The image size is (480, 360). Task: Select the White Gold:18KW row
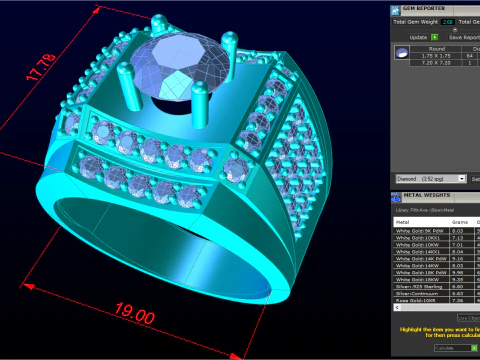[437, 280]
